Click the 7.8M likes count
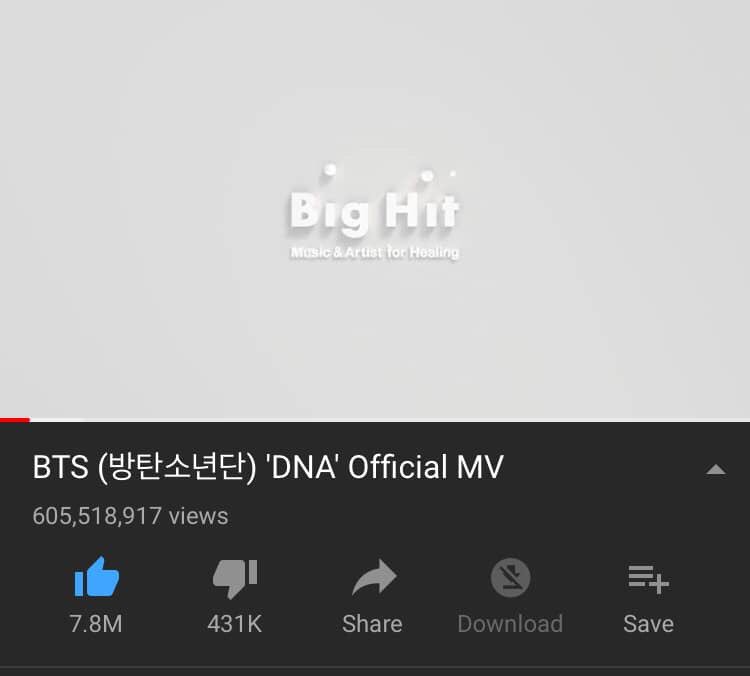 coord(96,624)
